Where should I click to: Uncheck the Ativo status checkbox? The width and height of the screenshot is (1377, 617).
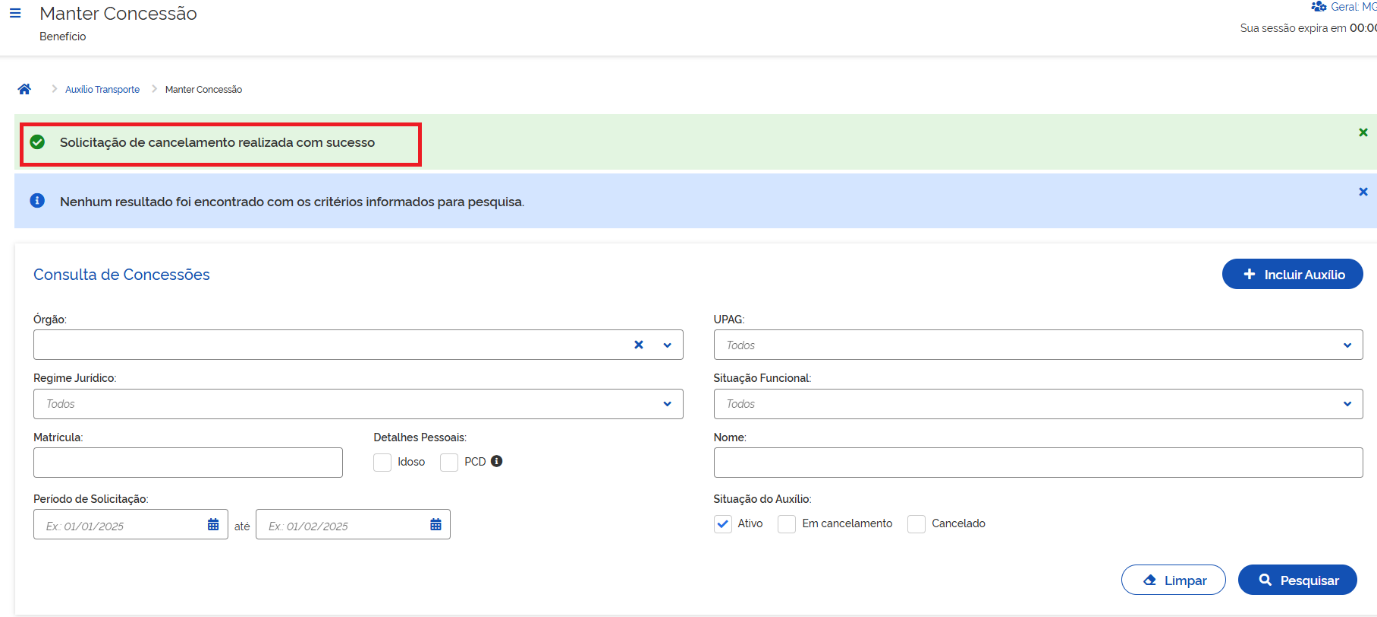pos(723,524)
